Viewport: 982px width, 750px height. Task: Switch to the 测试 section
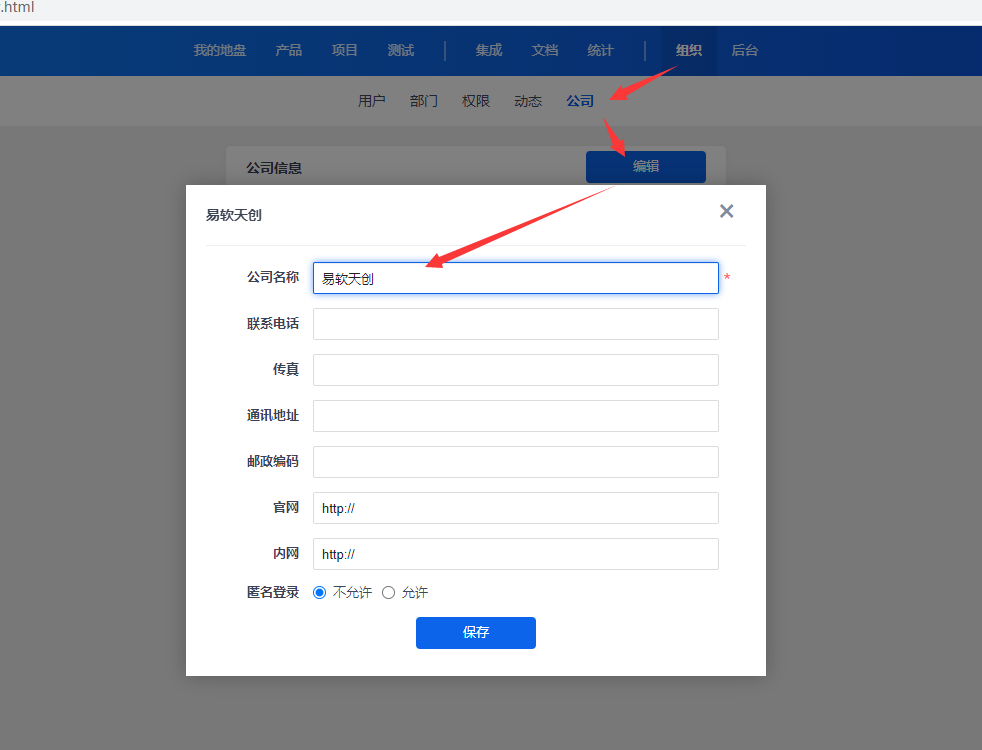coord(401,50)
